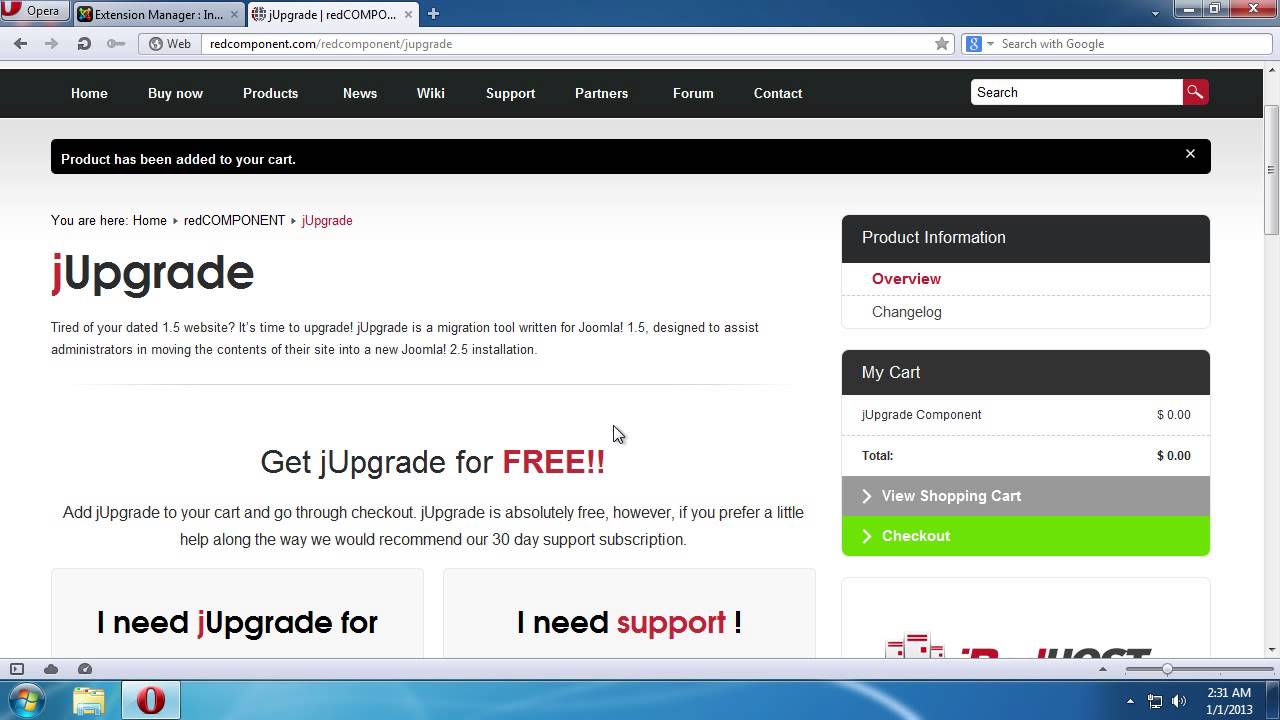This screenshot has width=1280, height=720.
Task: Reload the page with the refresh icon
Action: coord(84,43)
